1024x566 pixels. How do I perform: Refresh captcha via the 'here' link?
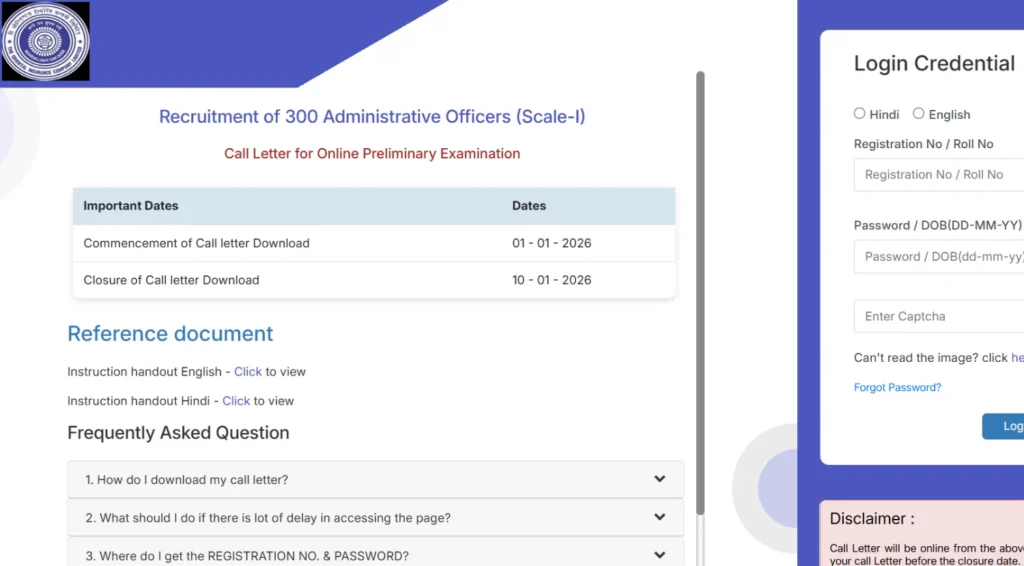[1017, 358]
